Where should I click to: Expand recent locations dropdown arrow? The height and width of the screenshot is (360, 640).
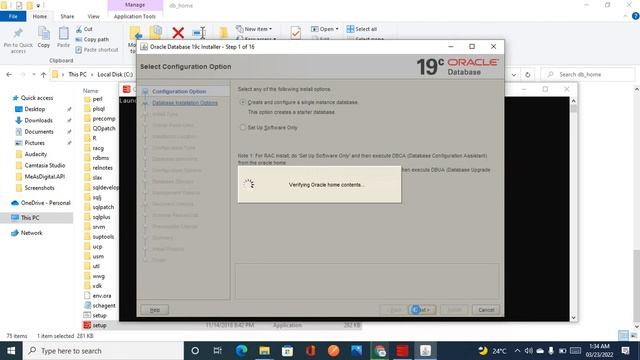(33, 75)
